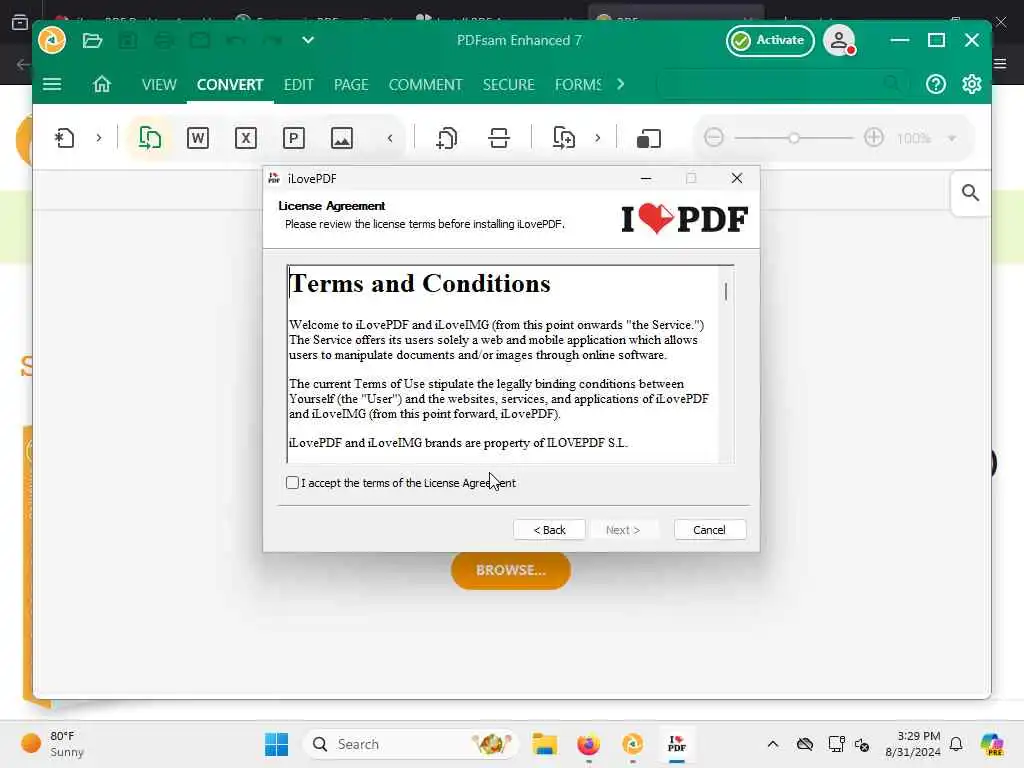Click the zoom slider handle
The image size is (1024, 768).
coord(794,138)
